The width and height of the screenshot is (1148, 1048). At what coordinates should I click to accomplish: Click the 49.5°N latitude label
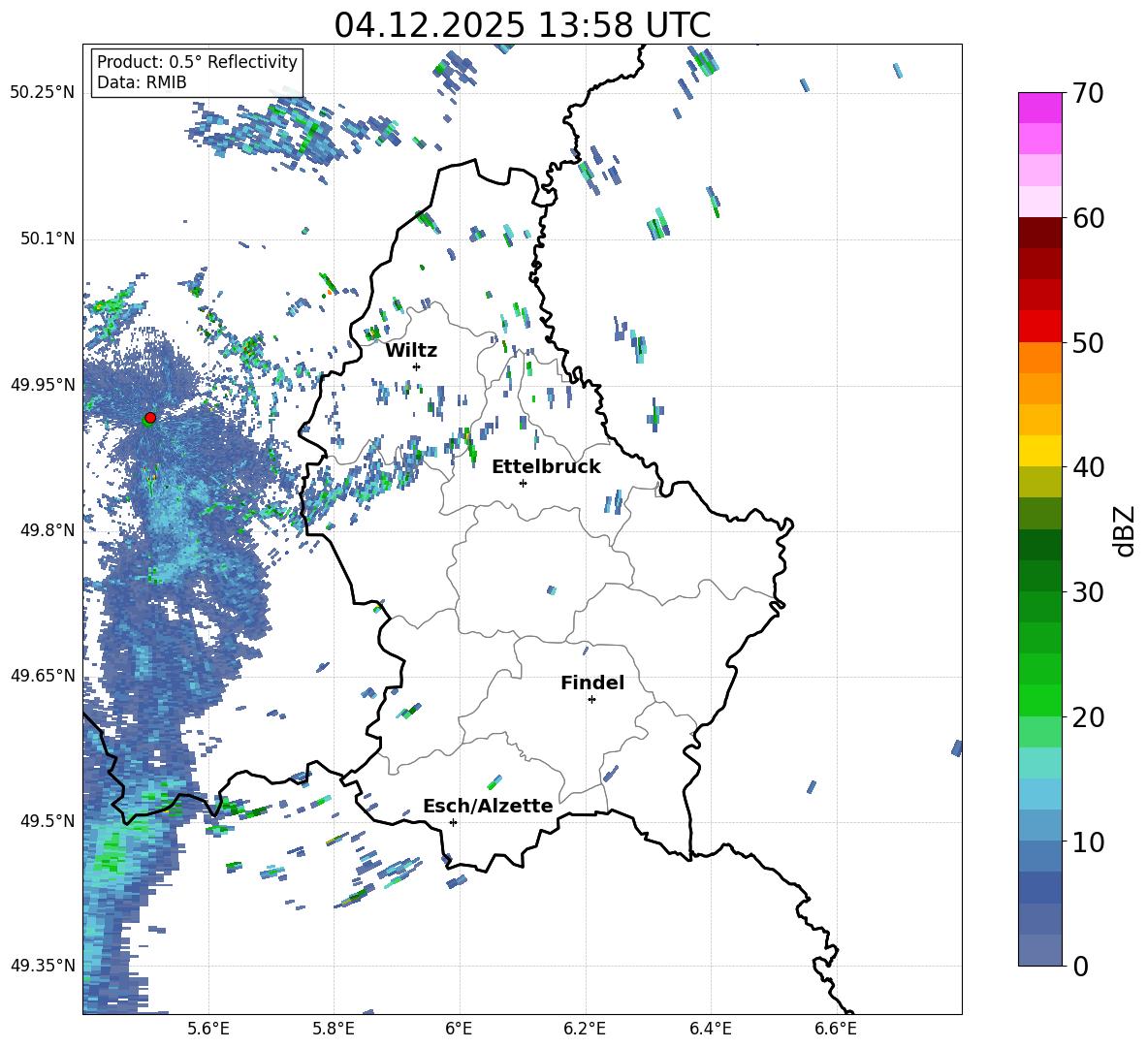click(48, 820)
